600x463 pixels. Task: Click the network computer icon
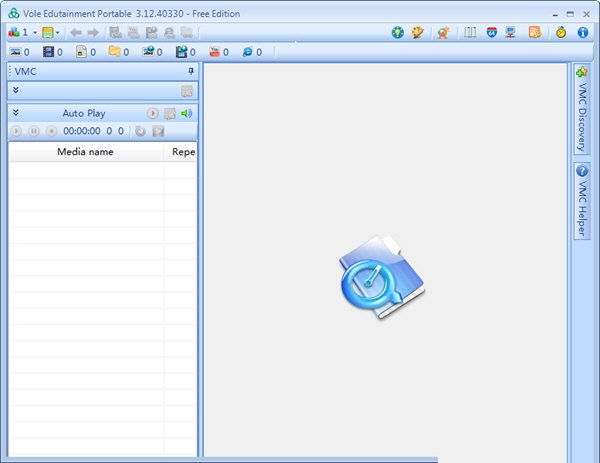pos(510,33)
